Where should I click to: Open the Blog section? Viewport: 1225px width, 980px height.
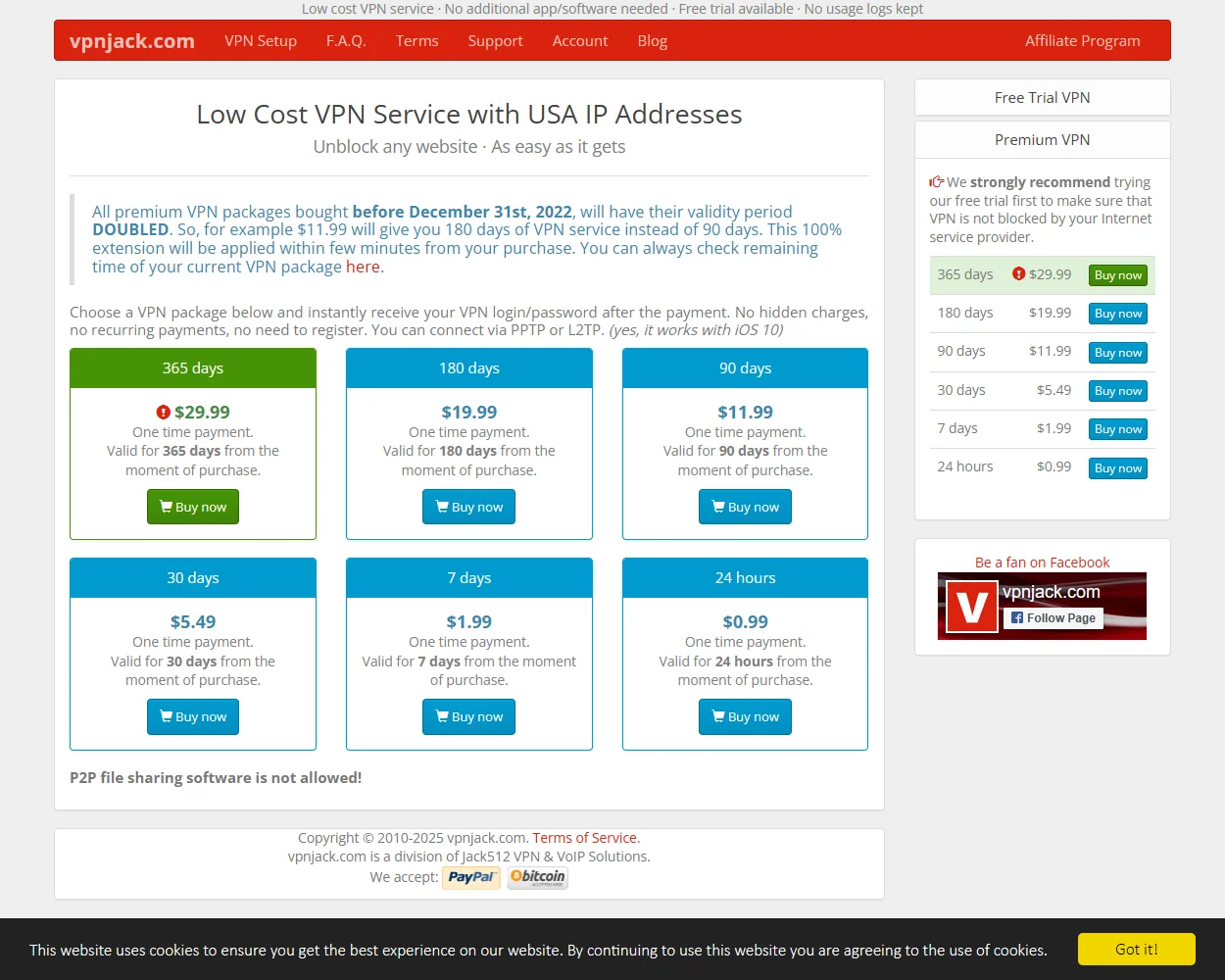pos(652,41)
